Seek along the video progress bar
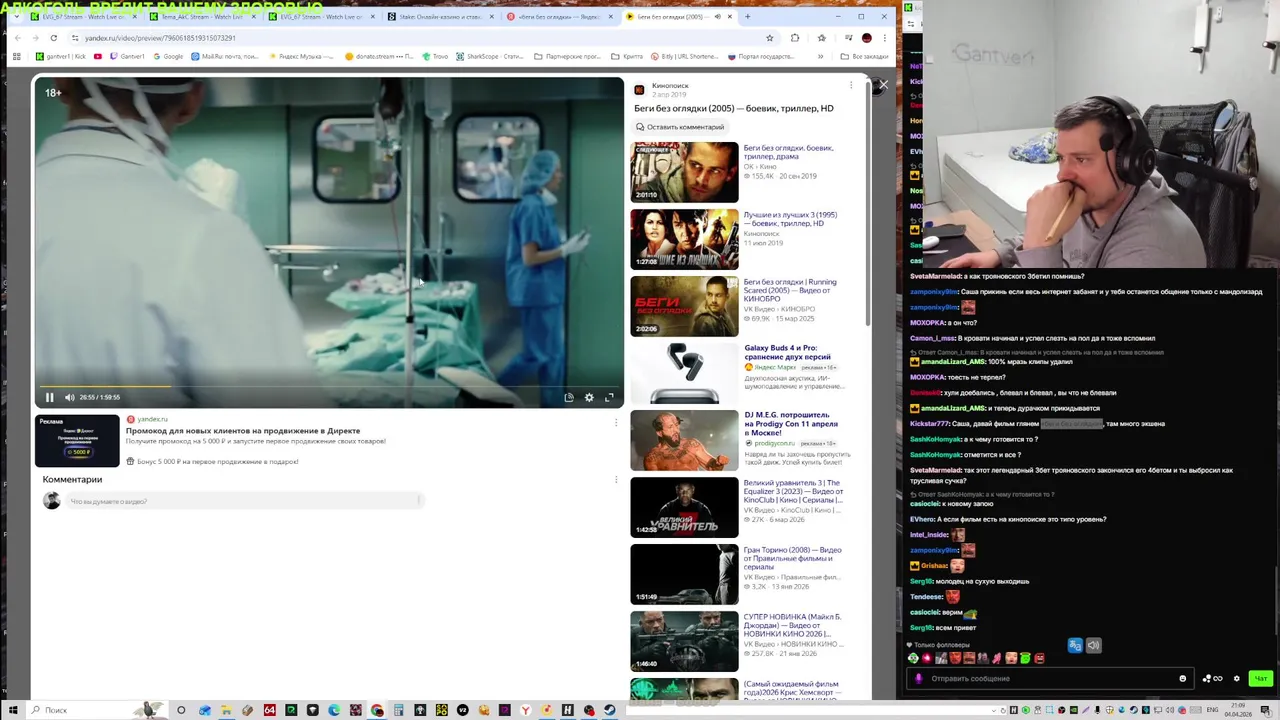The image size is (1280, 720). [x=327, y=385]
